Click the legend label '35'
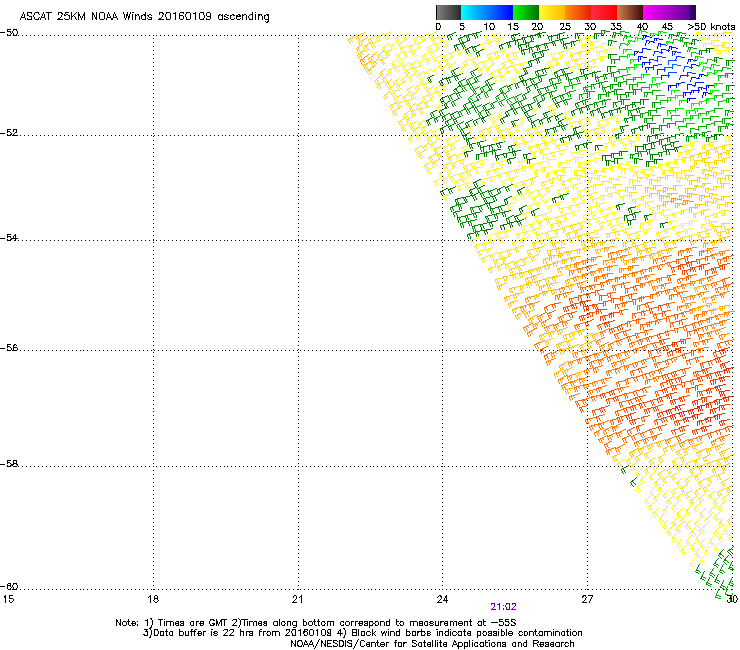Image resolution: width=740 pixels, height=650 pixels. coord(616,27)
